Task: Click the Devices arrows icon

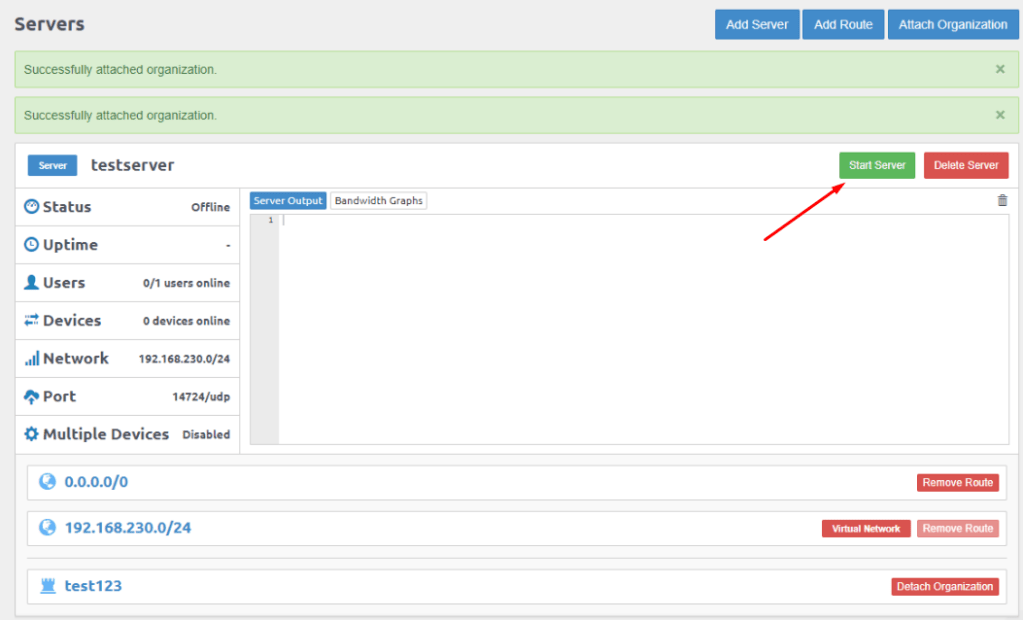Action: (31, 321)
